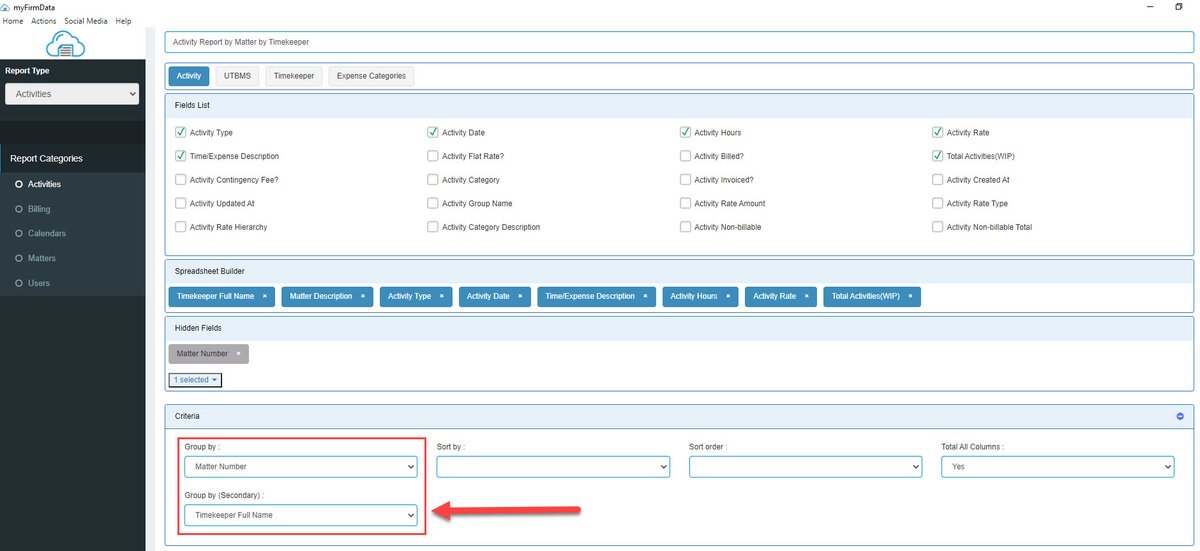The image size is (1200, 551).
Task: Switch to the Timekeeper tab
Action: pyautogui.click(x=294, y=76)
